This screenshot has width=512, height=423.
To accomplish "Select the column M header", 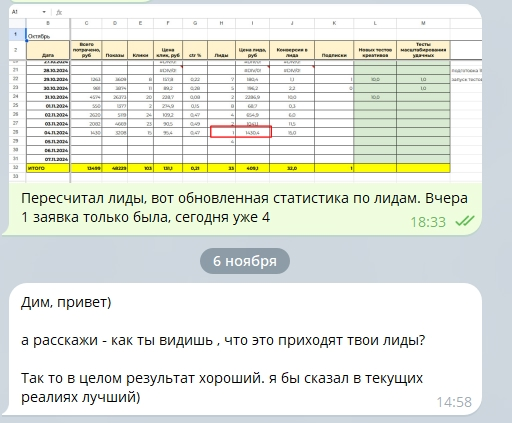I will tap(423, 23).
